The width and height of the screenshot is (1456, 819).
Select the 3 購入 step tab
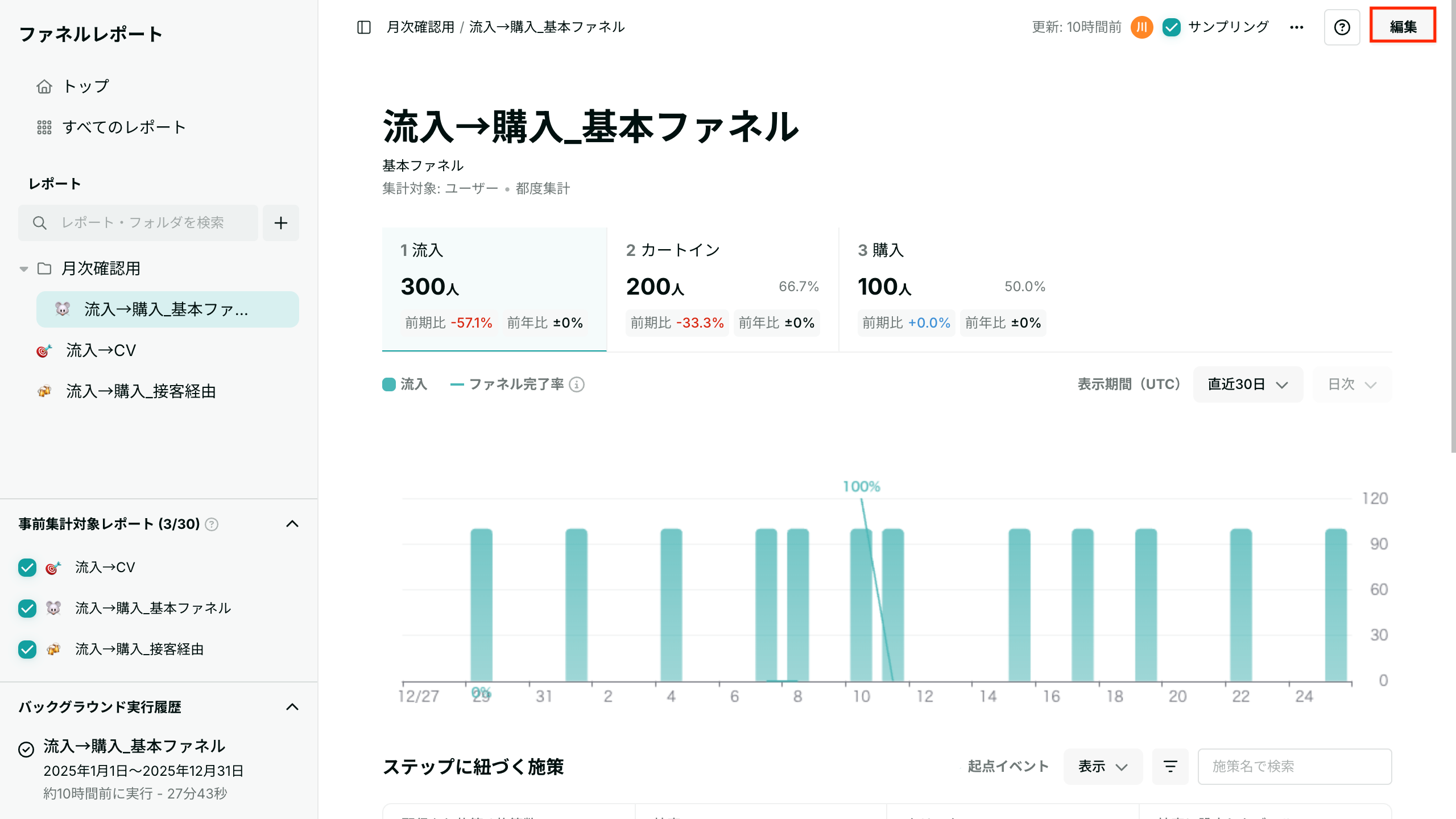(952, 289)
